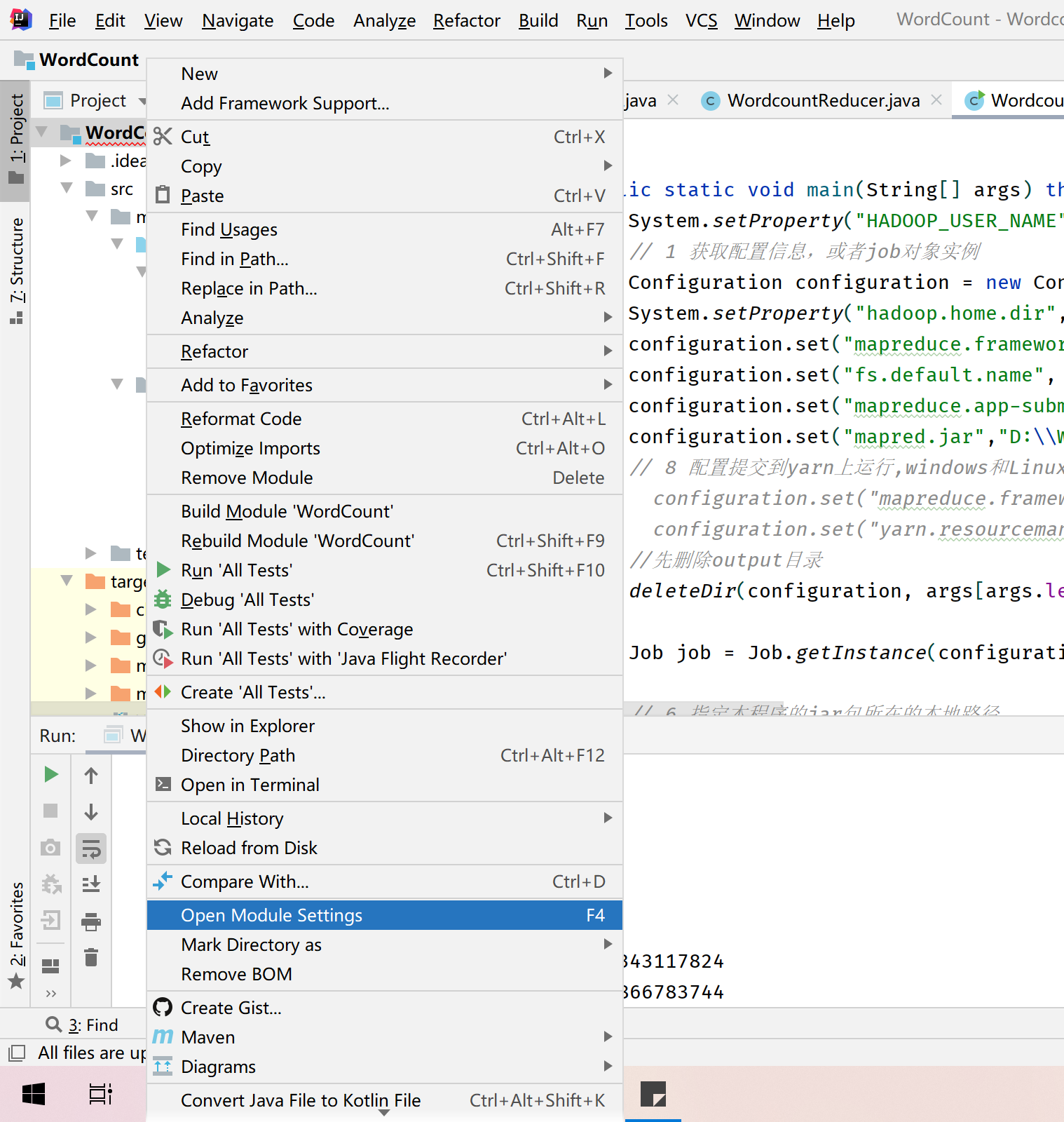Click the Debug 'All Tests' bug icon
Image resolution: width=1064 pixels, height=1122 pixels.
(x=163, y=599)
